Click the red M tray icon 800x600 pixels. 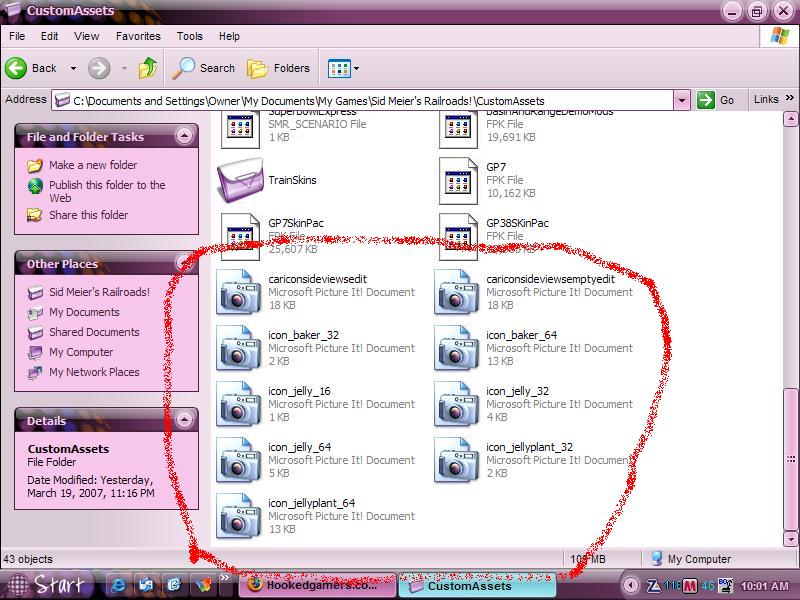pos(690,586)
